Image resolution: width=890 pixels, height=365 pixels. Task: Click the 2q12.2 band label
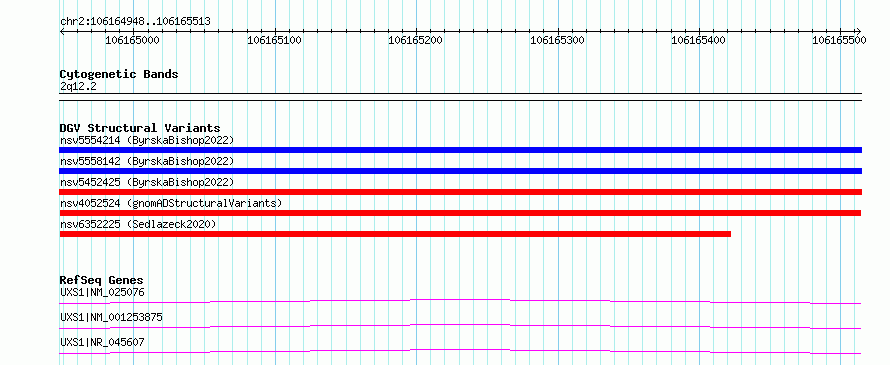tap(78, 86)
